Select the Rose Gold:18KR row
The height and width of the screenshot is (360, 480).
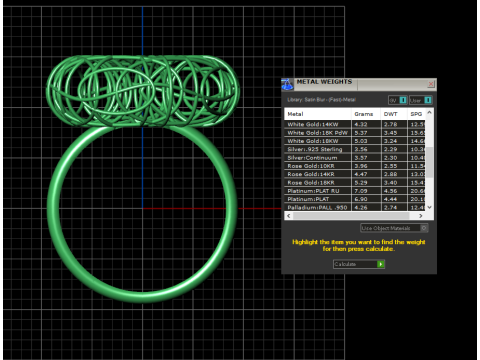click(x=355, y=183)
